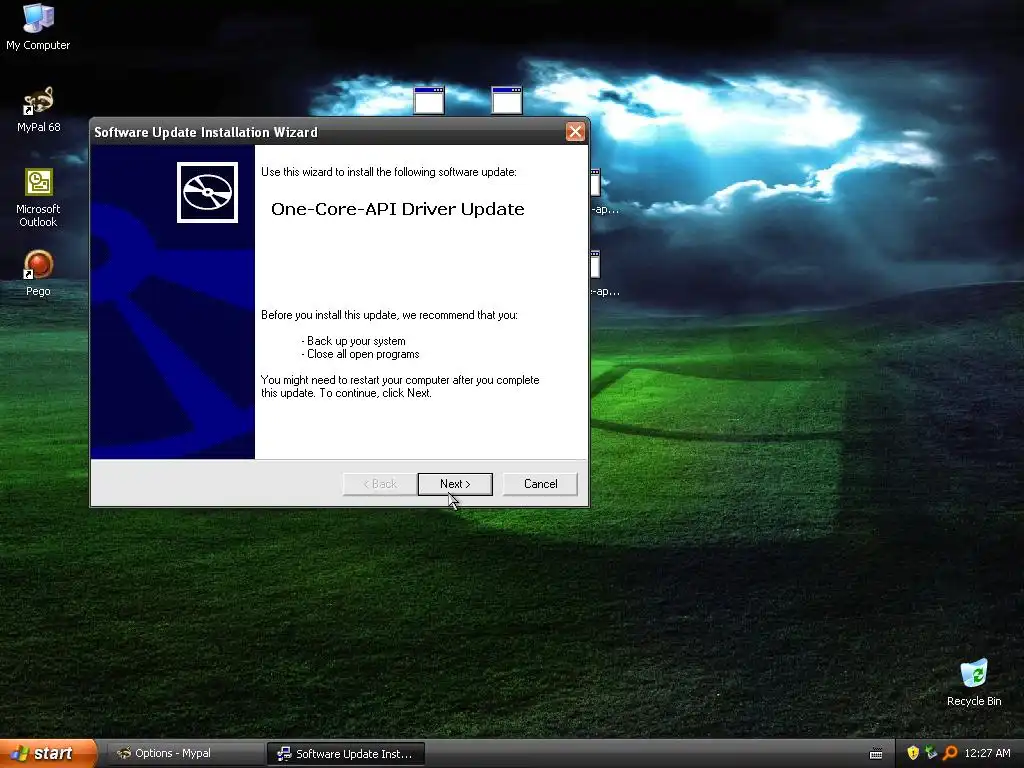Click Next in the update wizard
Viewport: 1024px width, 768px height.
pyautogui.click(x=455, y=484)
